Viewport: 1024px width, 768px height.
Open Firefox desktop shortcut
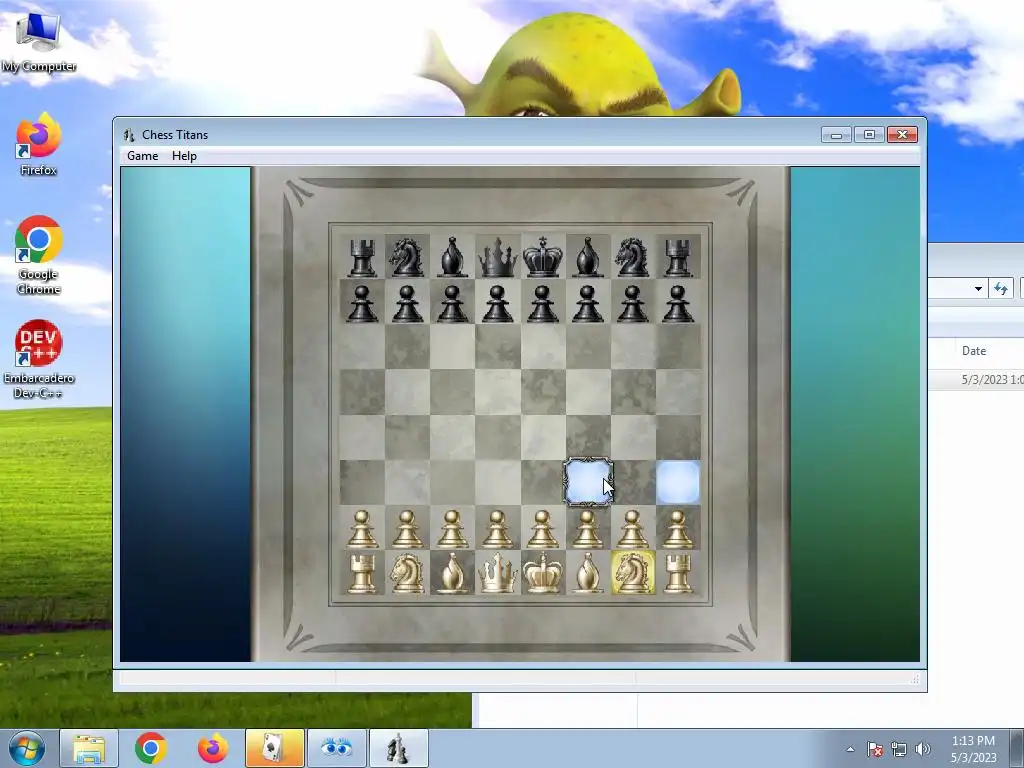point(39,144)
